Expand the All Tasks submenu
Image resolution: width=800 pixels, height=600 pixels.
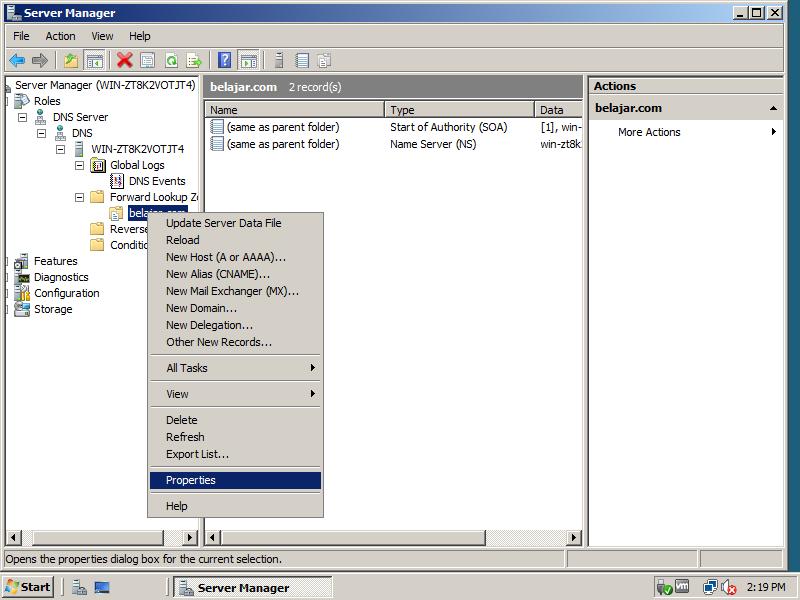[x=235, y=368]
